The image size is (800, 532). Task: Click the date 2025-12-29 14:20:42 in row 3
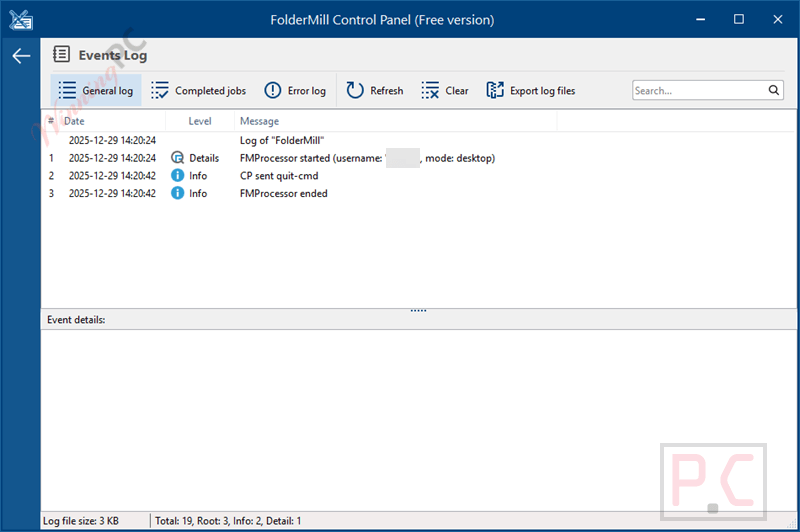[112, 193]
